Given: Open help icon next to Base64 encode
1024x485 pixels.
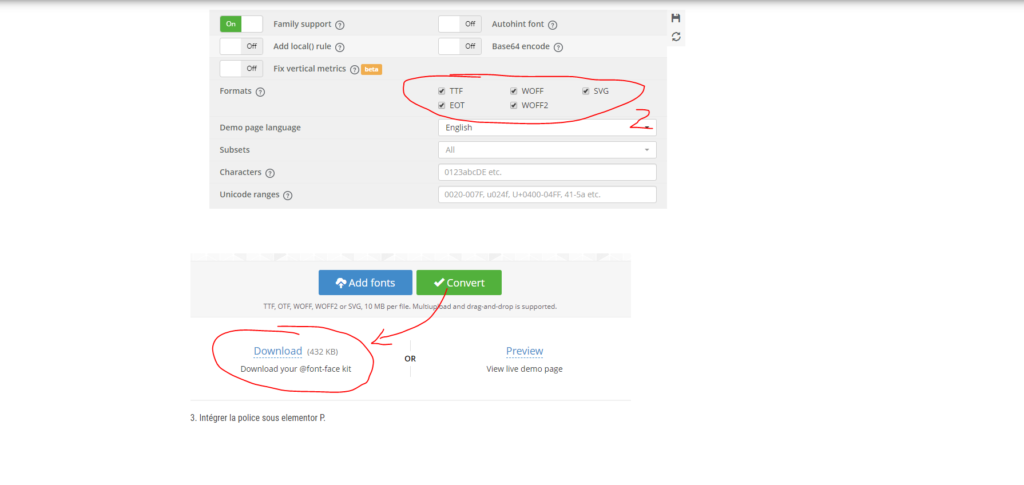Looking at the screenshot, I should pyautogui.click(x=558, y=47).
